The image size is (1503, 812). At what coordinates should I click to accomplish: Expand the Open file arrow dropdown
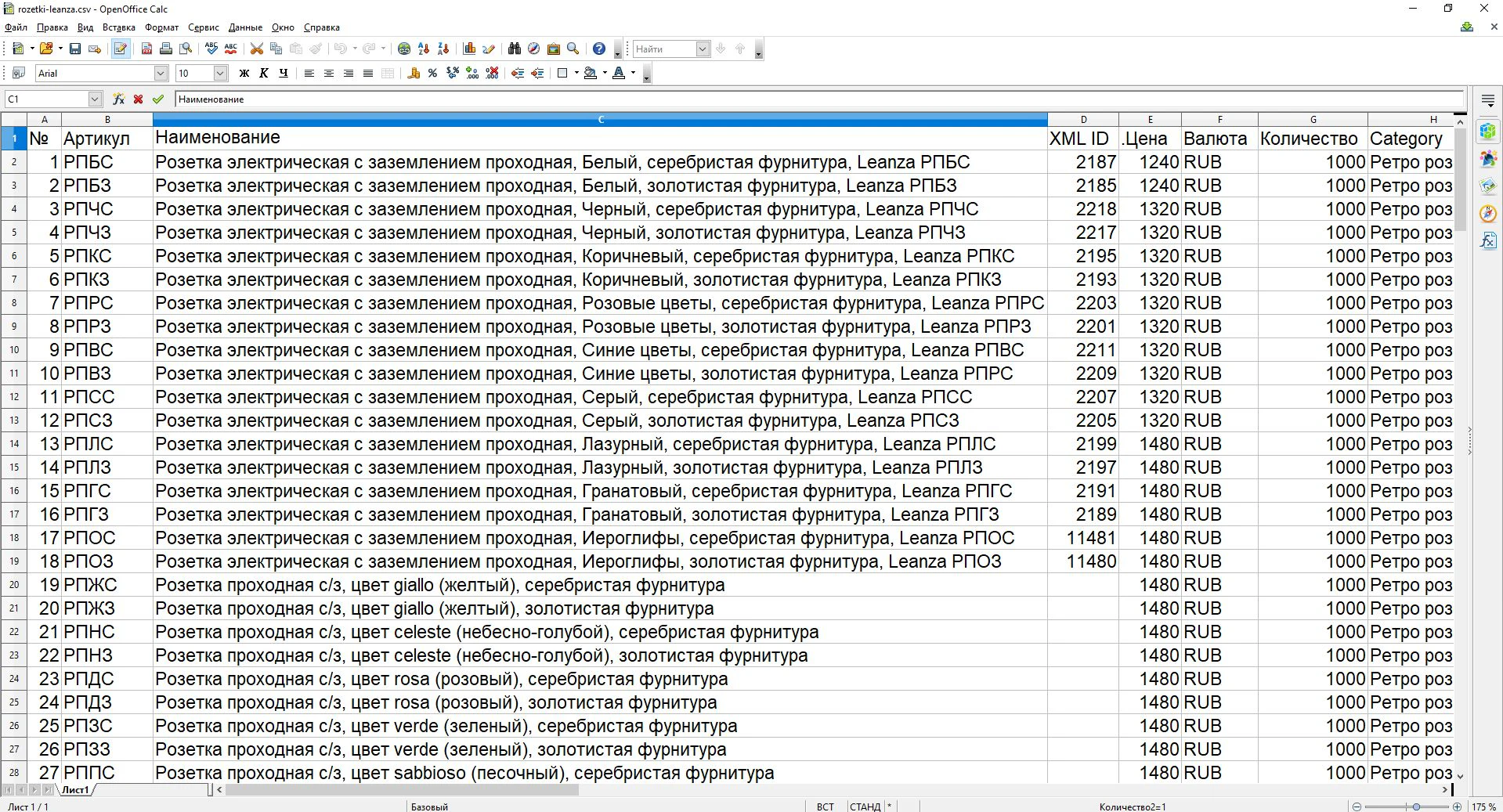[x=60, y=49]
